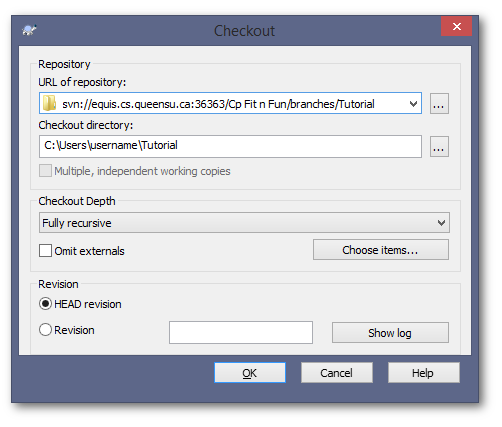Click the empty revision number field
This screenshot has width=502, height=427.
point(241,332)
